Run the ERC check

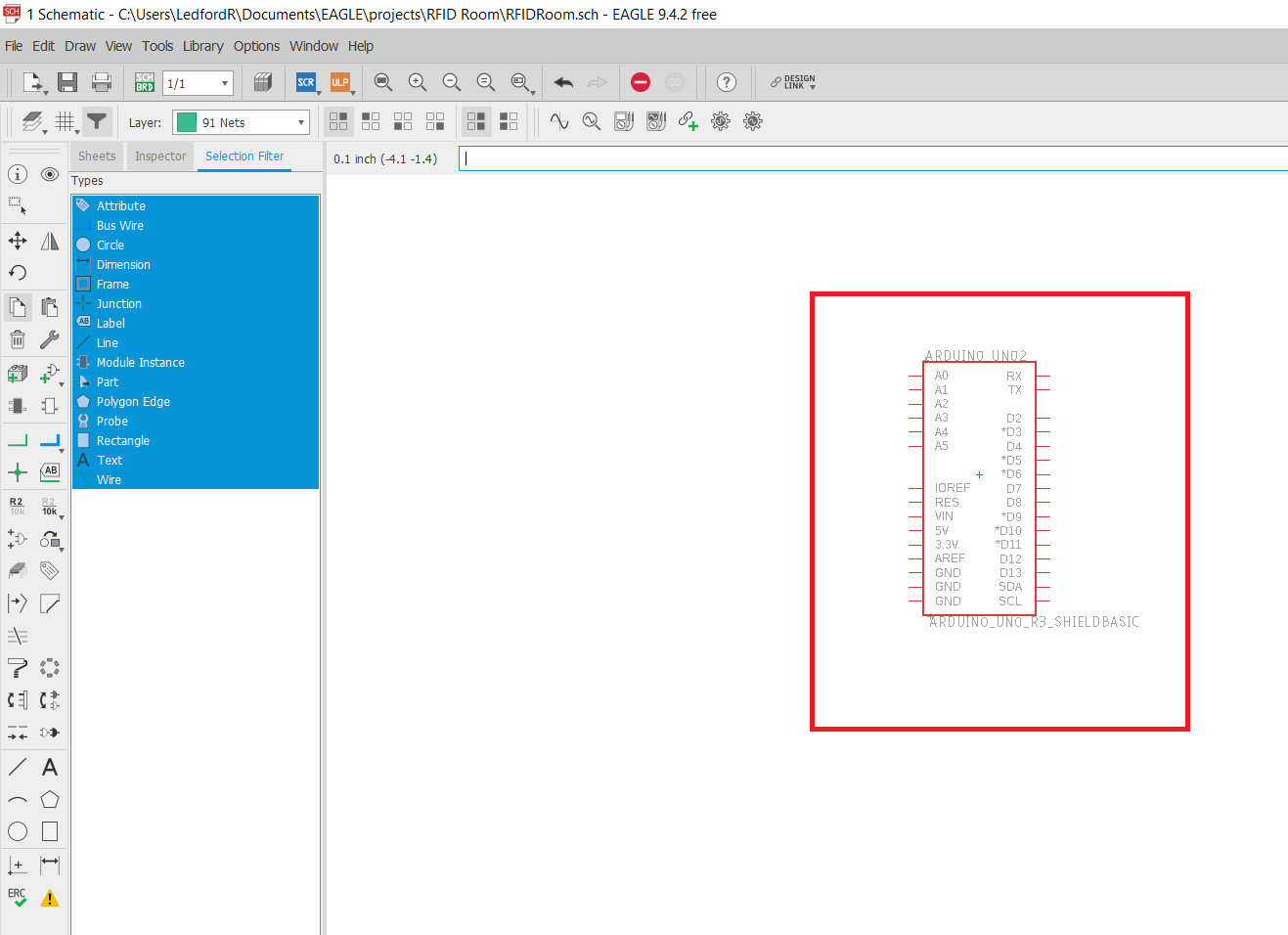coord(16,895)
